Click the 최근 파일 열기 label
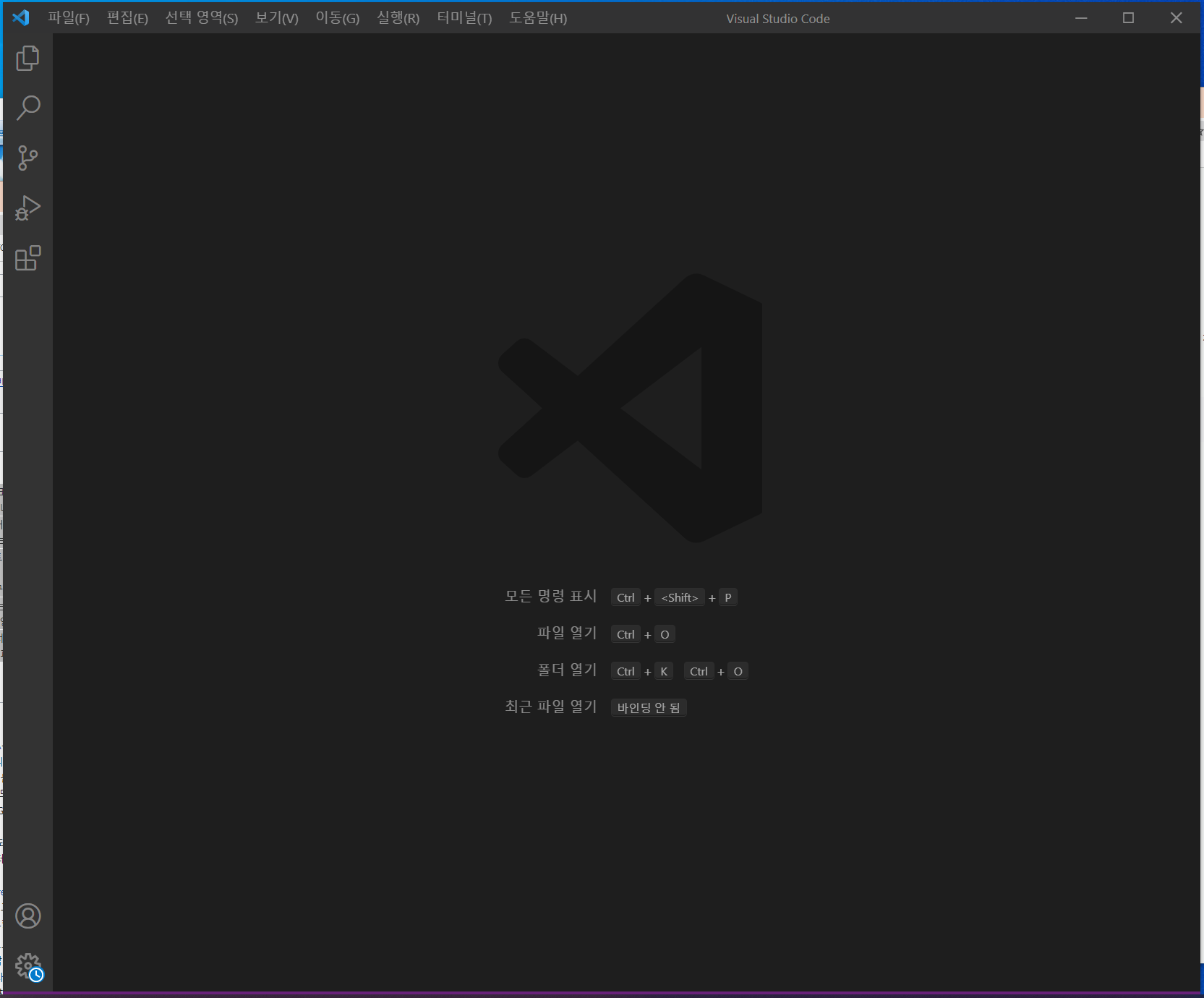 551,707
